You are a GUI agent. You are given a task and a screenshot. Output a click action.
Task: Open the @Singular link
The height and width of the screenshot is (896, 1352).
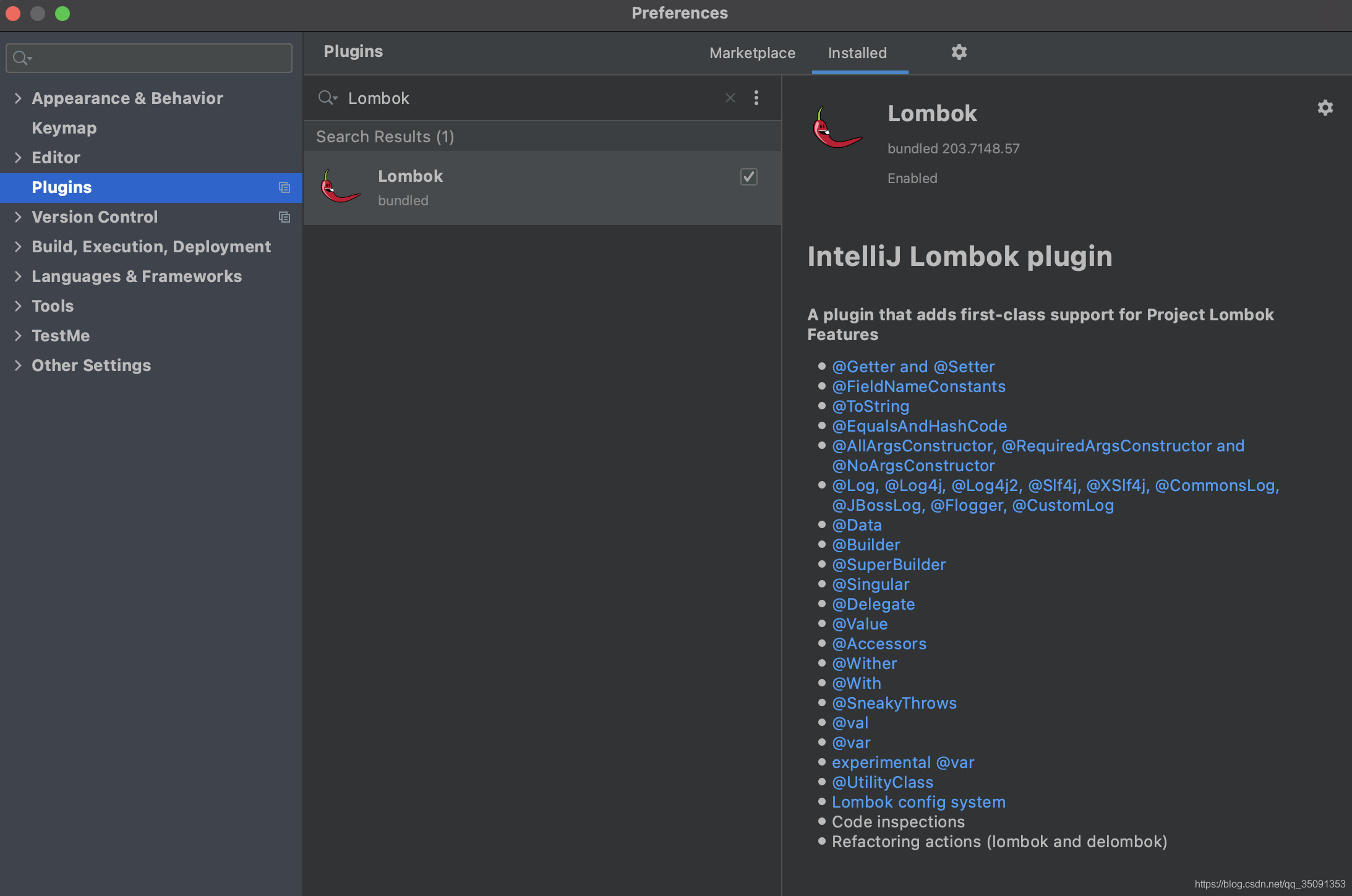click(x=870, y=584)
